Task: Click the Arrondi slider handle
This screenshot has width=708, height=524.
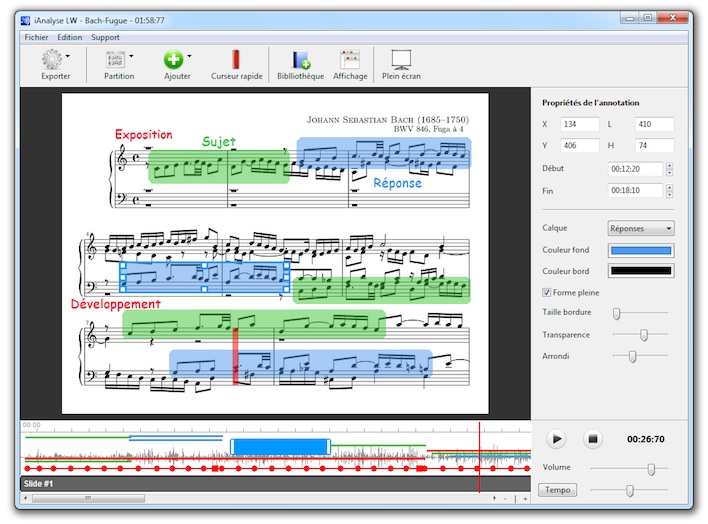Action: (x=633, y=356)
